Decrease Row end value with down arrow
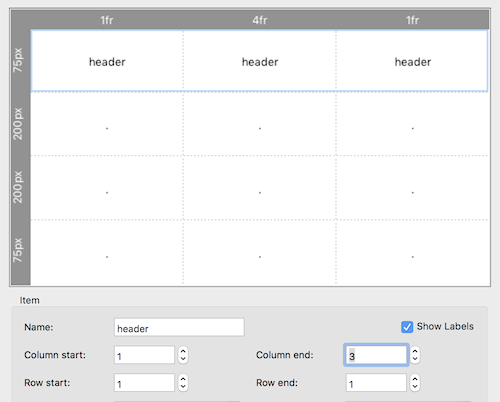This screenshot has width=500, height=402. point(415,387)
